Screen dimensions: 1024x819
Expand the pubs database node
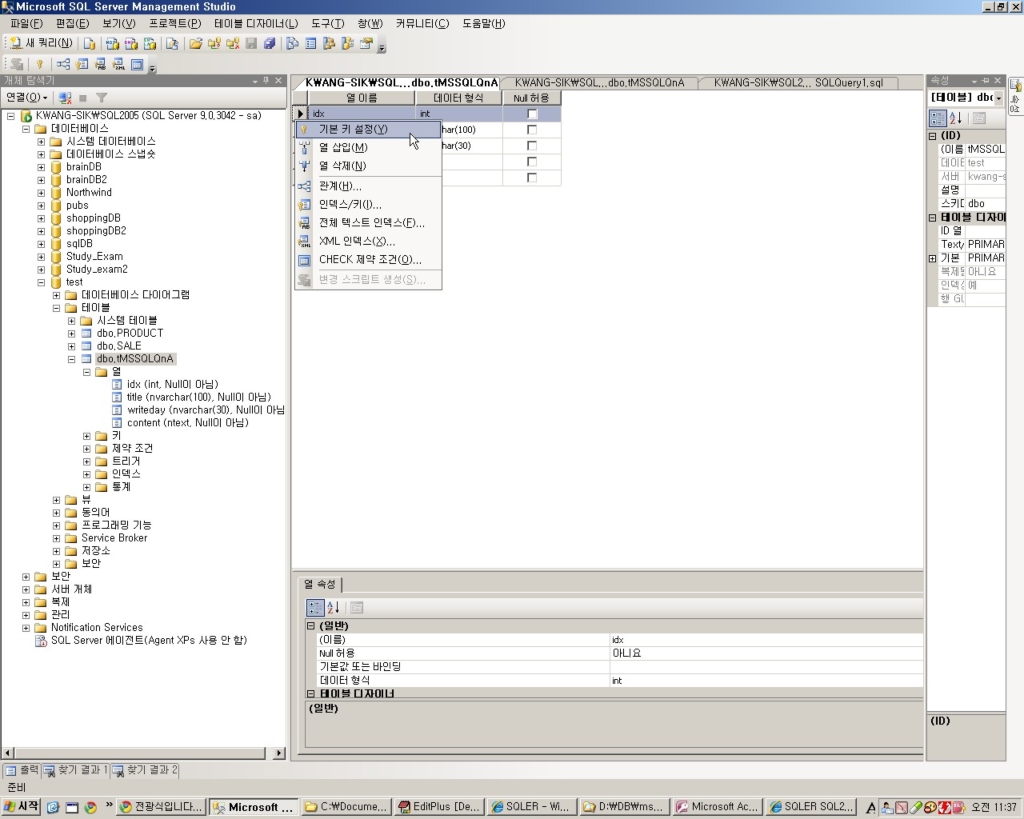point(41,205)
